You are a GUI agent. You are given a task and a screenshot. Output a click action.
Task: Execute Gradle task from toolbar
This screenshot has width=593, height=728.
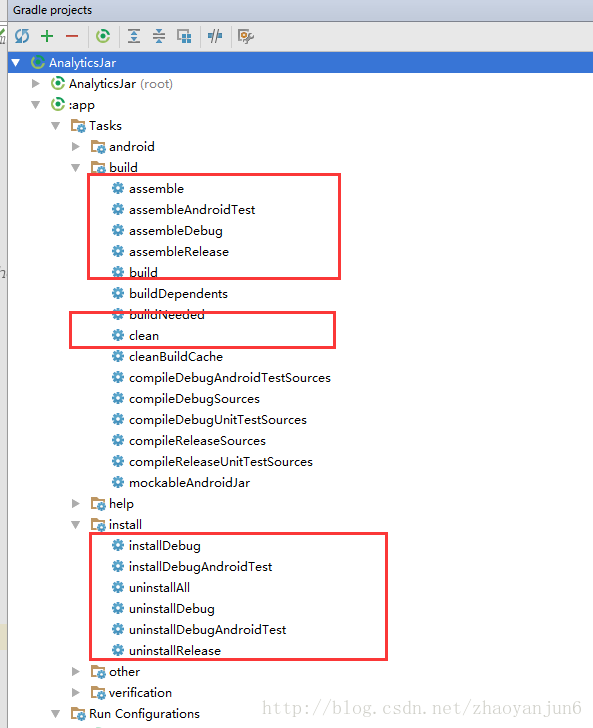[x=103, y=36]
